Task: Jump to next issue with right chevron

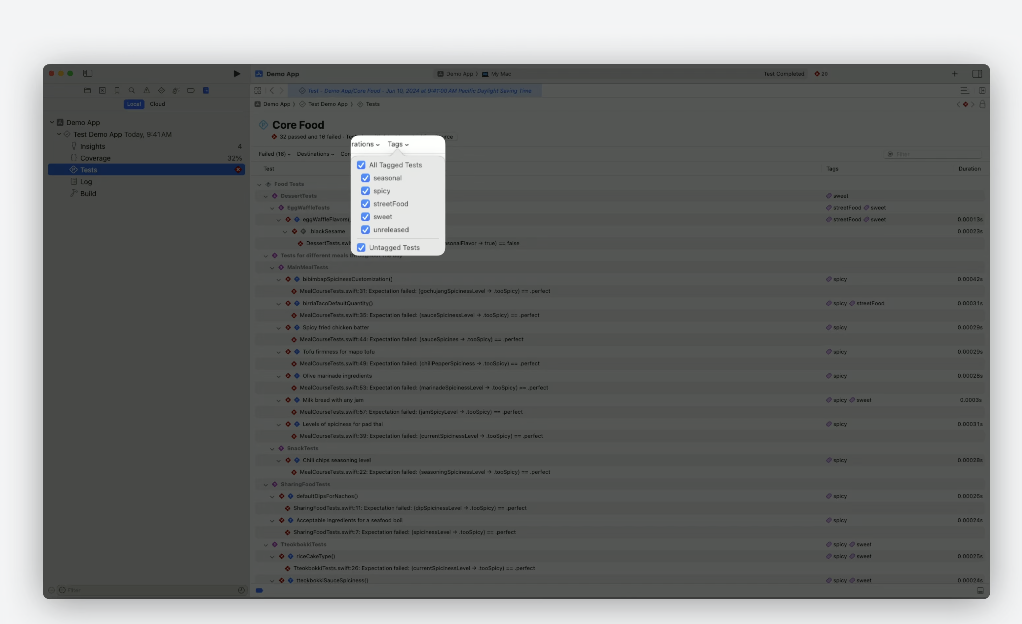Action: 973,104
